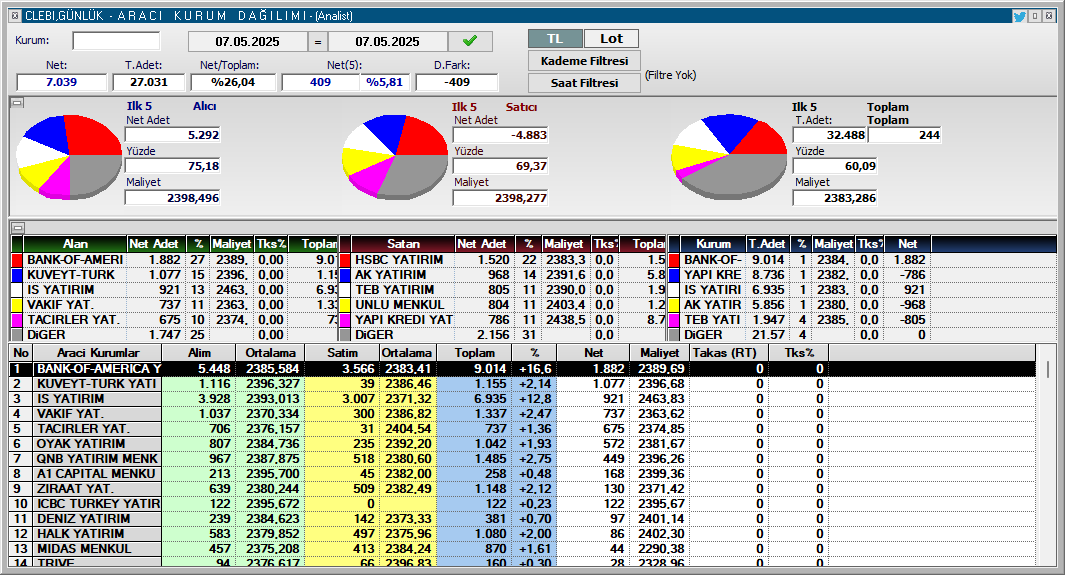Screen dimensions: 1065x575
Task: Click sellers Net Adet value -4.883
Action: 500,135
